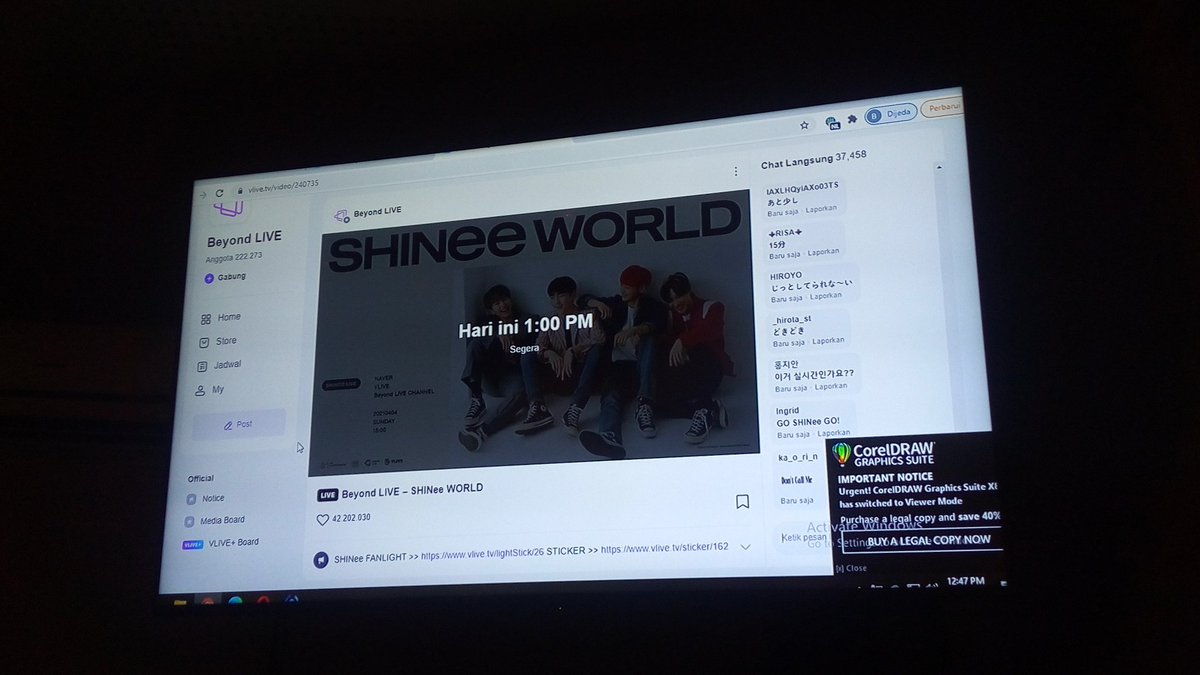Click the 12:47 PM taskbar clock
Viewport: 1200px width, 675px height.
tap(965, 581)
